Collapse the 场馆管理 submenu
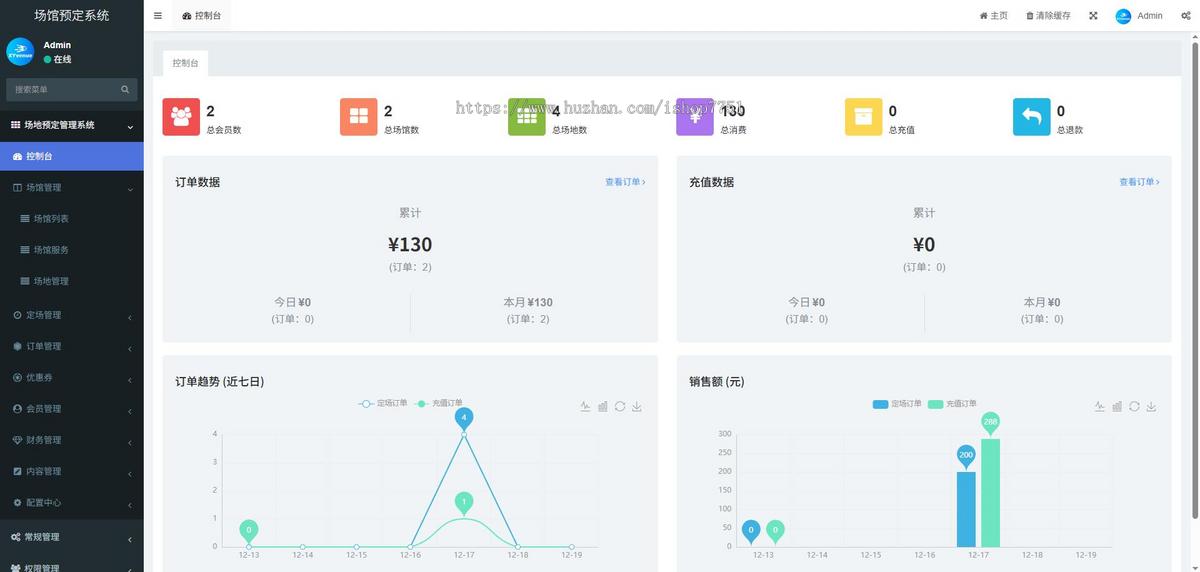Viewport: 1200px width, 572px height. [x=71, y=187]
